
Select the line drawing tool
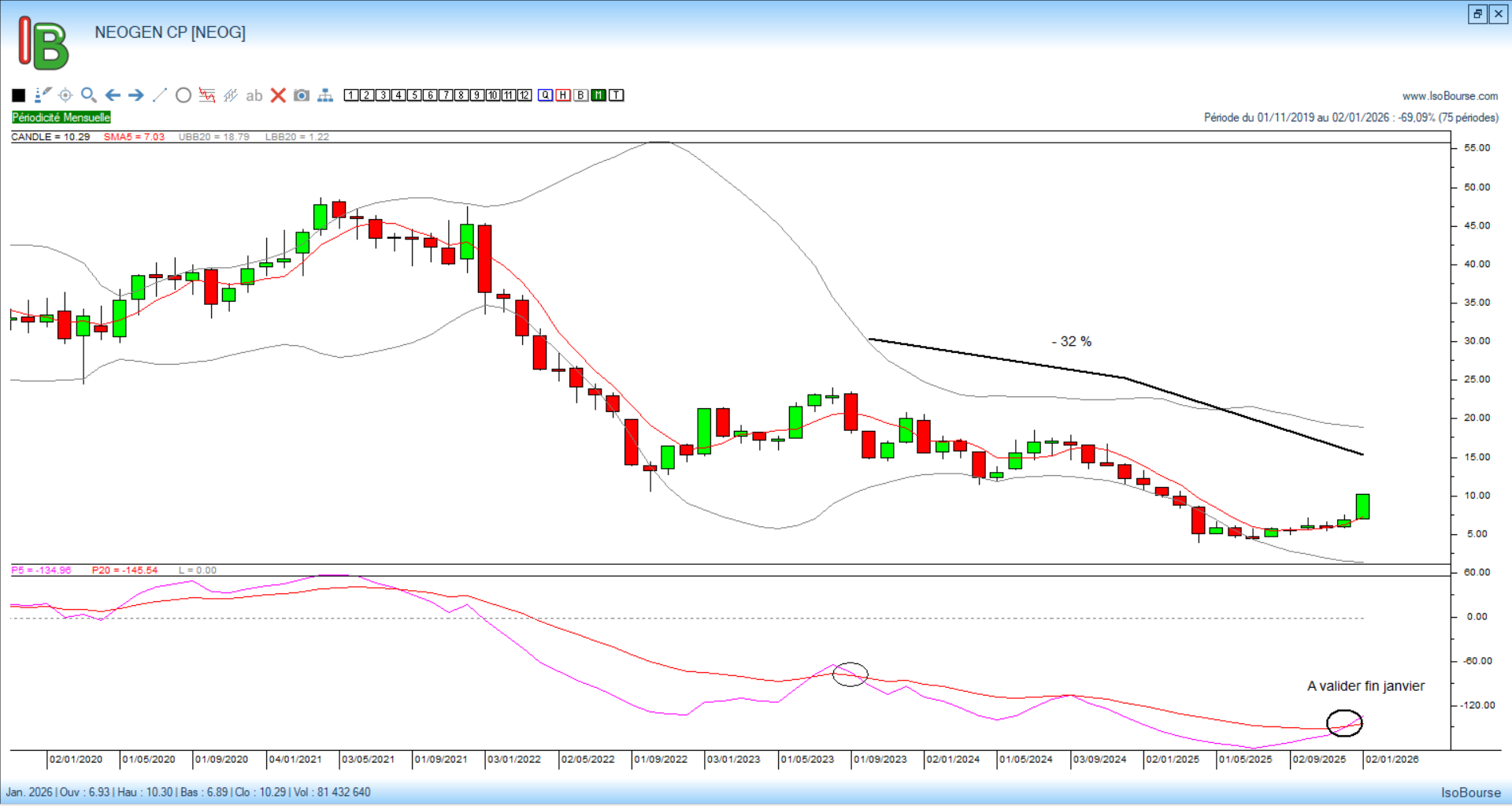(160, 95)
